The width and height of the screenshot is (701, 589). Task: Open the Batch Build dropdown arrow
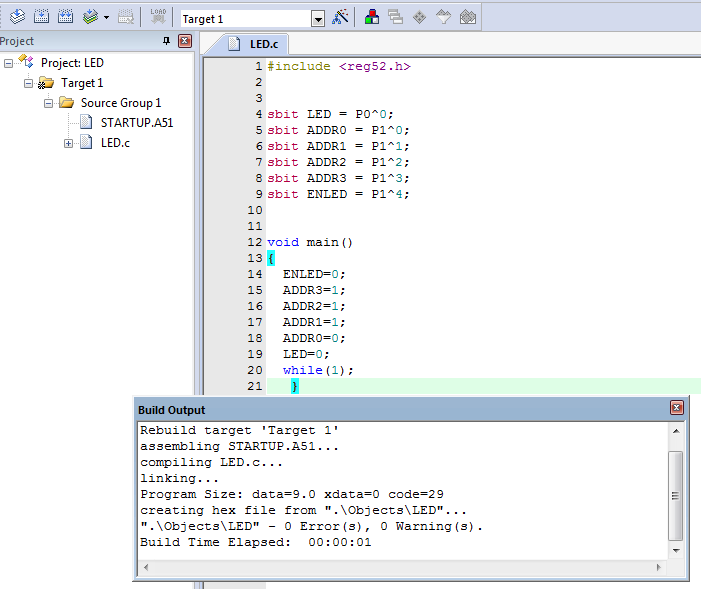(x=106, y=18)
